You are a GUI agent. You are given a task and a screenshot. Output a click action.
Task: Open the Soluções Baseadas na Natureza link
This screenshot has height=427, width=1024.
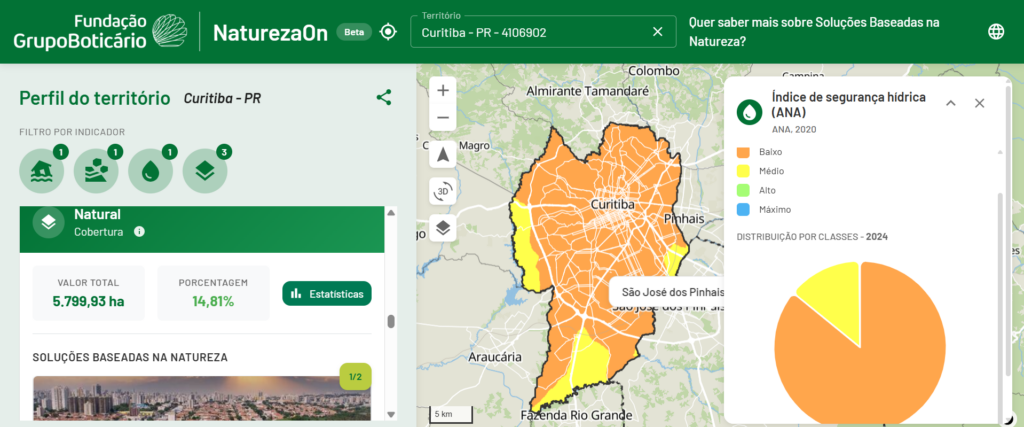point(814,32)
